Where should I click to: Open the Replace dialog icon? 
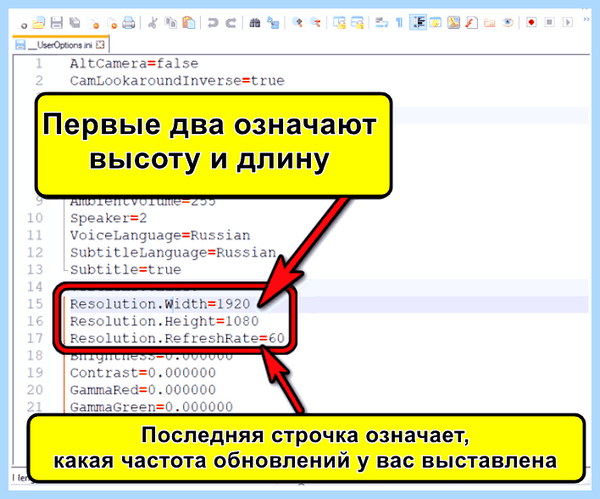point(273,23)
